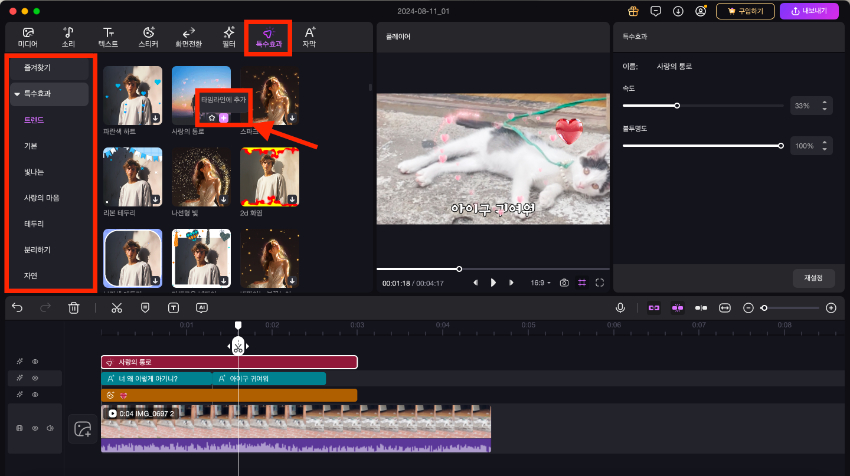Open the account profile icon

pos(701,11)
